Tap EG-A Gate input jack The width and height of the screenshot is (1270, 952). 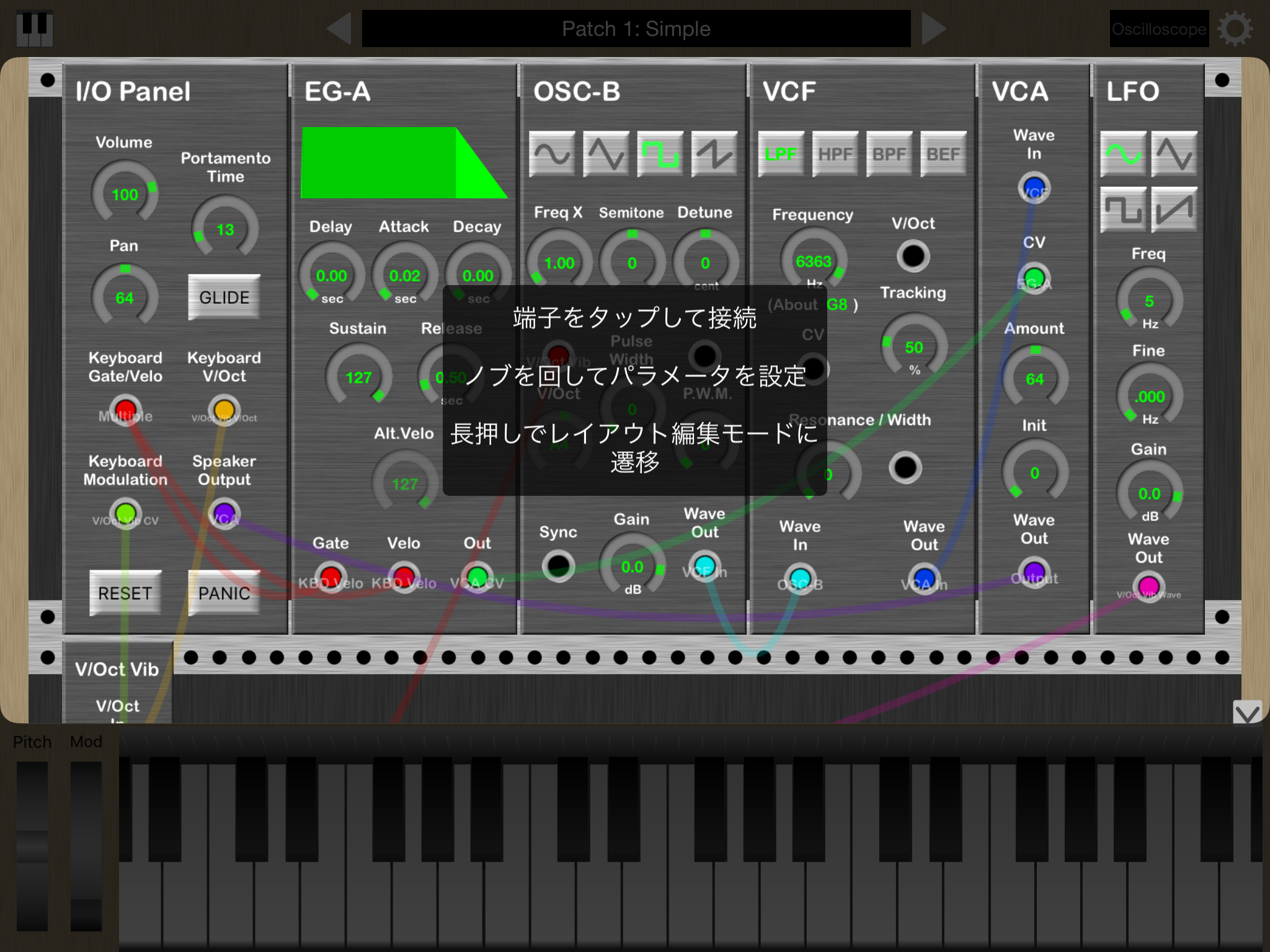tap(331, 577)
